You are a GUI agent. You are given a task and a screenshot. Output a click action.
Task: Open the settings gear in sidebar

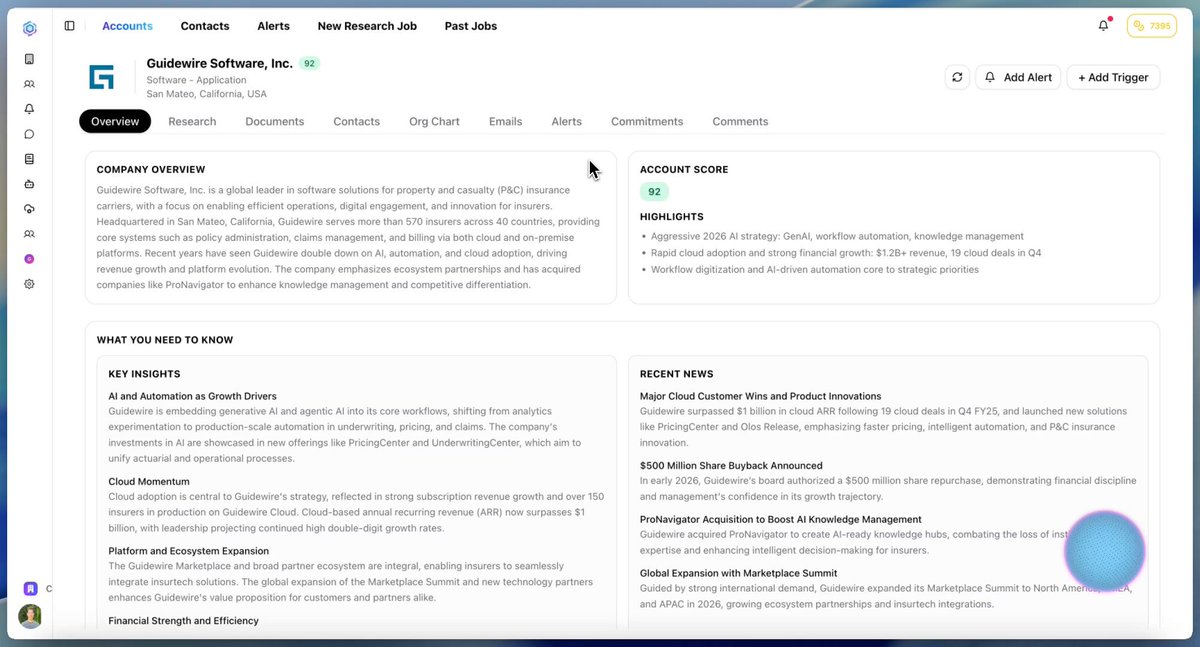click(x=29, y=284)
